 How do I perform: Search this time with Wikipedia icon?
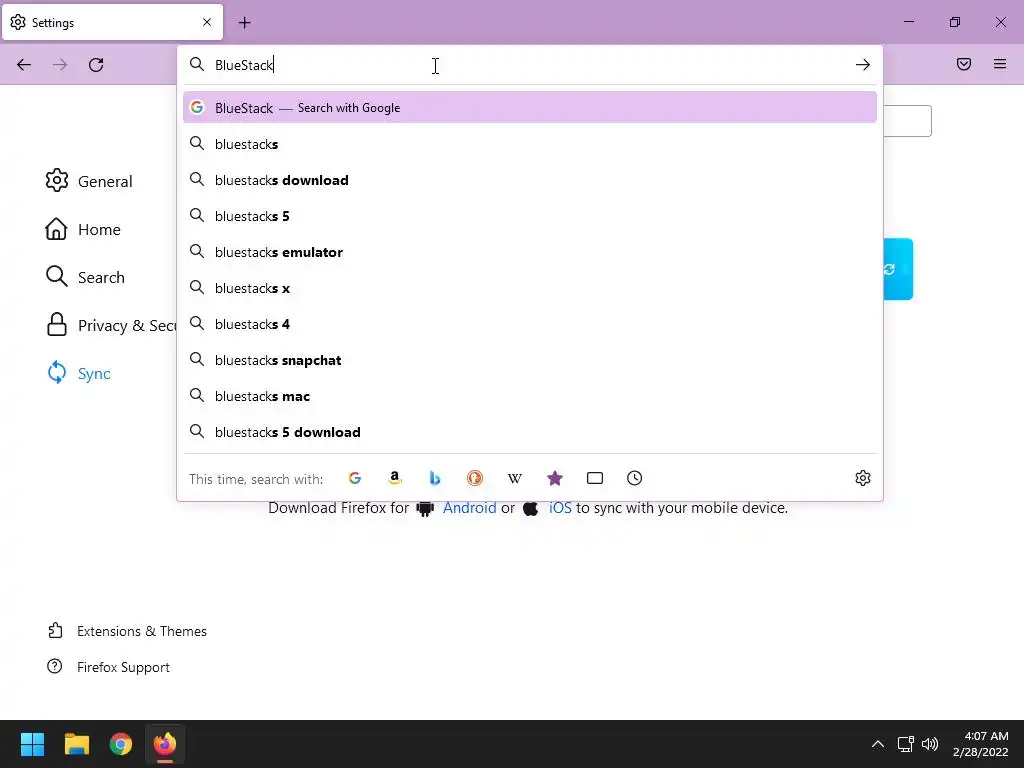[x=515, y=478]
